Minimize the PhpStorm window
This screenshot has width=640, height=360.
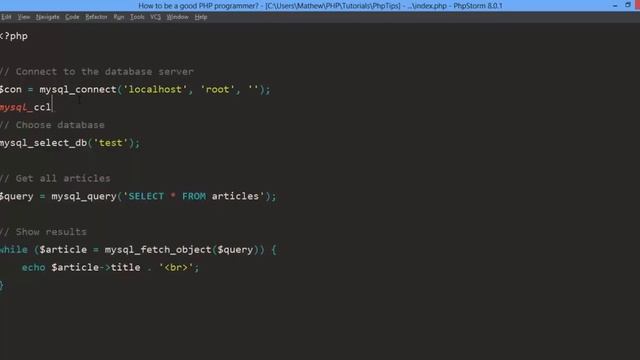click(x=615, y=5)
